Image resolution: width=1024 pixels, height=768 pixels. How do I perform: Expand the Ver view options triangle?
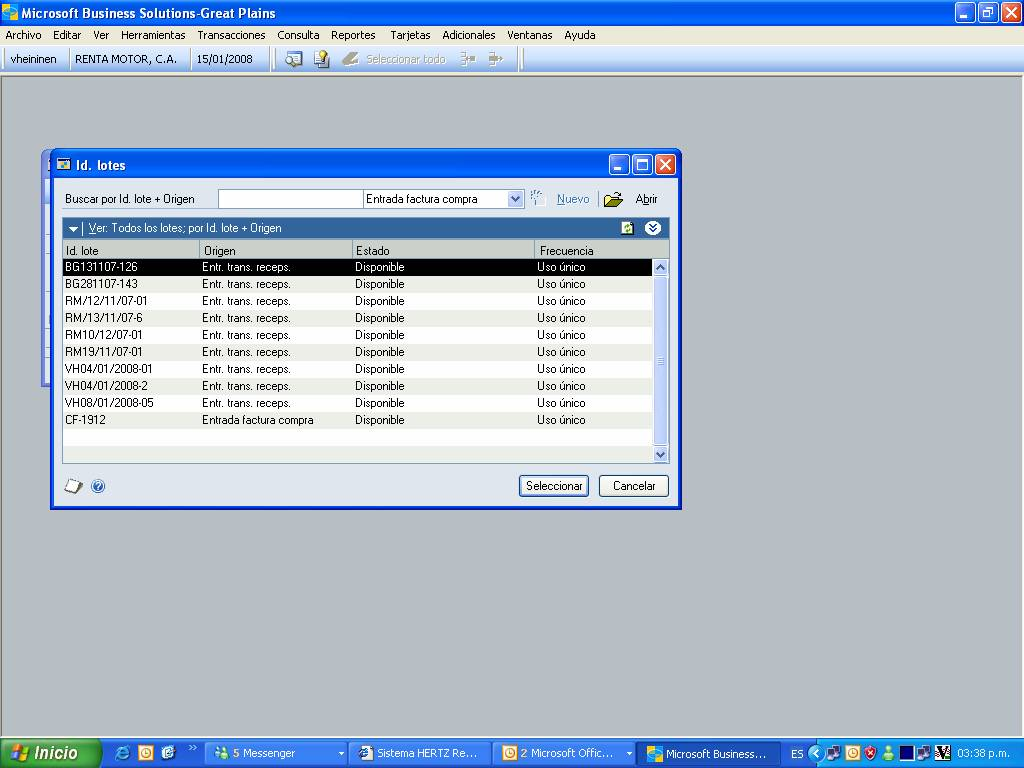73,229
